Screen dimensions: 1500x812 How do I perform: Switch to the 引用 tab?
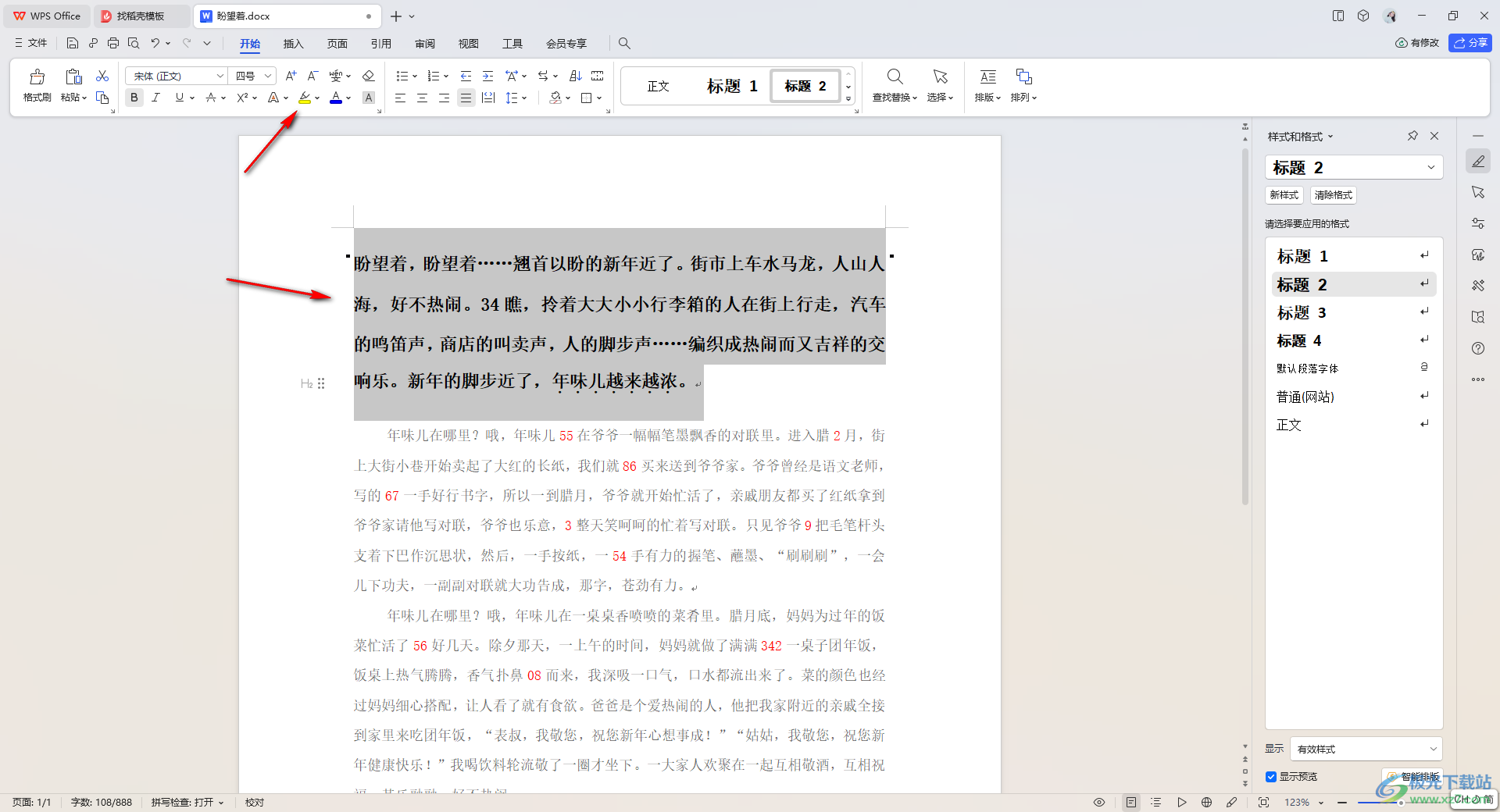pyautogui.click(x=381, y=44)
